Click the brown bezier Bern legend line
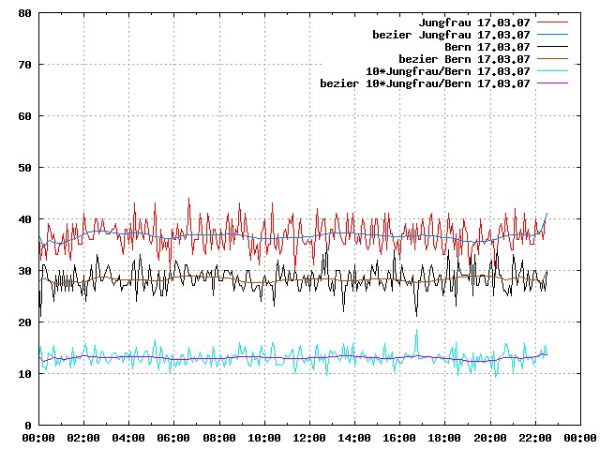 coord(552,59)
